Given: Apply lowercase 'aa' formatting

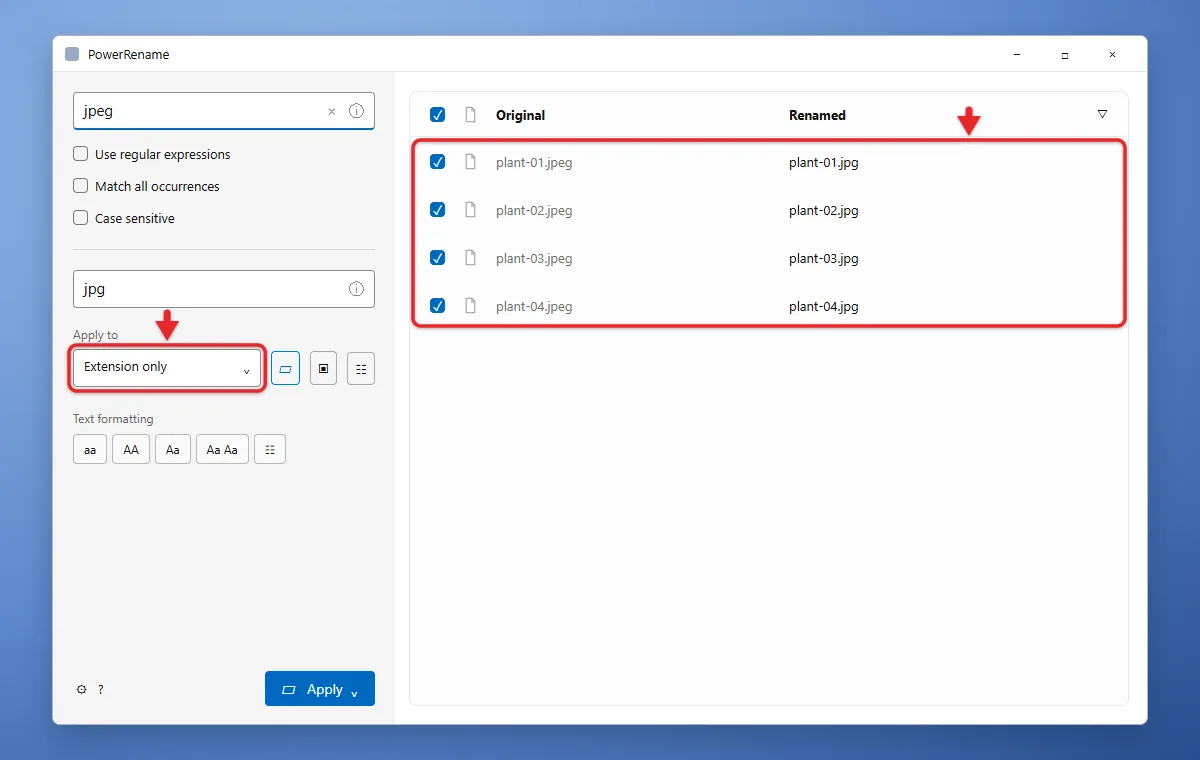Looking at the screenshot, I should click(90, 449).
